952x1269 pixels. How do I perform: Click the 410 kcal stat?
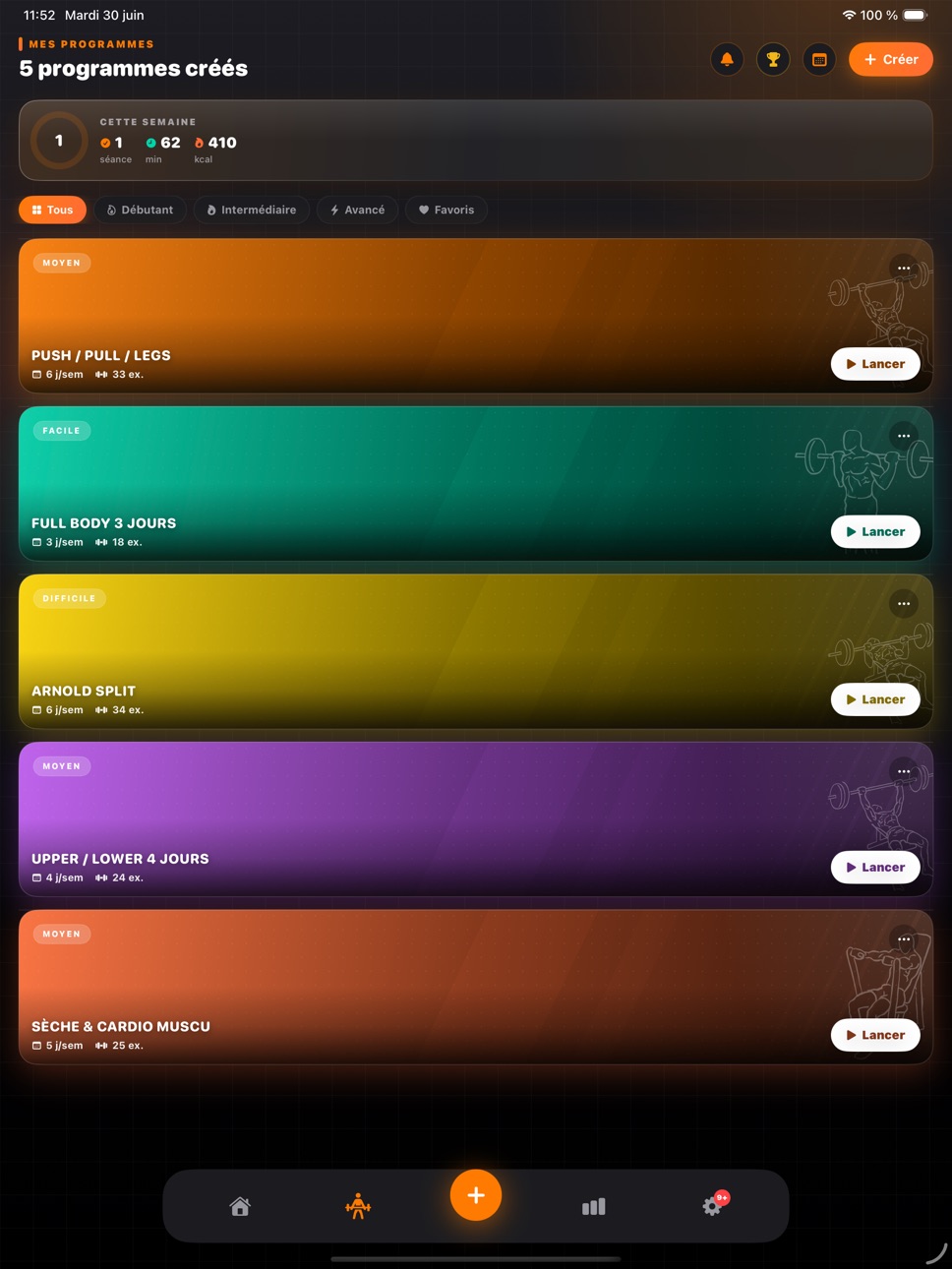click(x=215, y=149)
